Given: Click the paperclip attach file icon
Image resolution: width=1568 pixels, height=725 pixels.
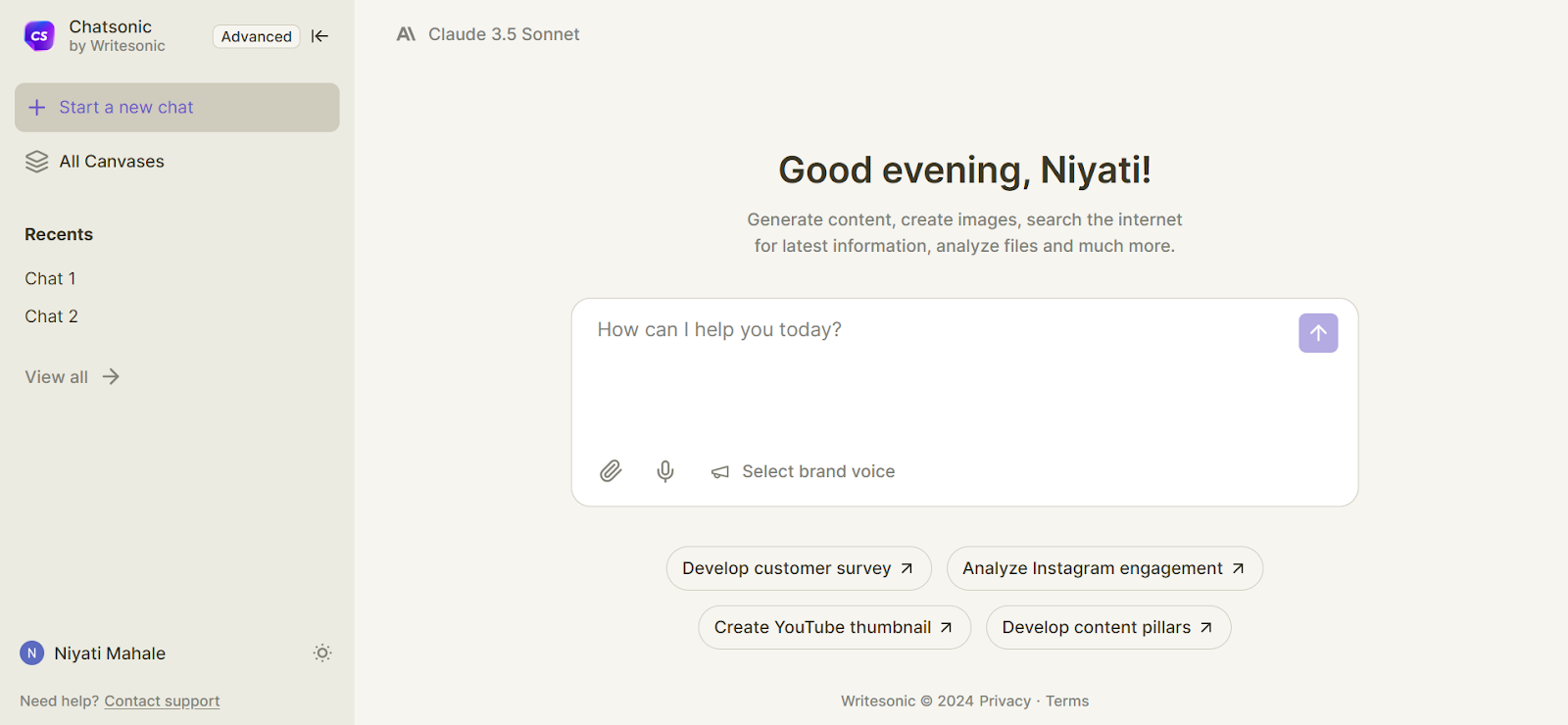Looking at the screenshot, I should (611, 471).
